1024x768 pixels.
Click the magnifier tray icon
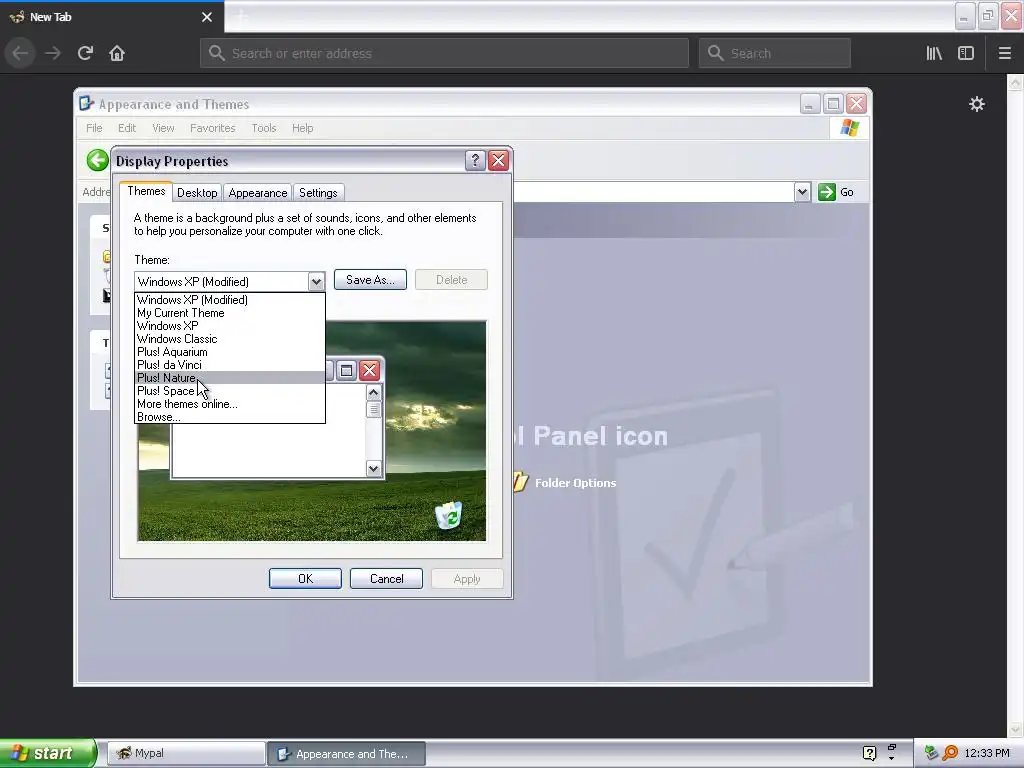point(950,753)
